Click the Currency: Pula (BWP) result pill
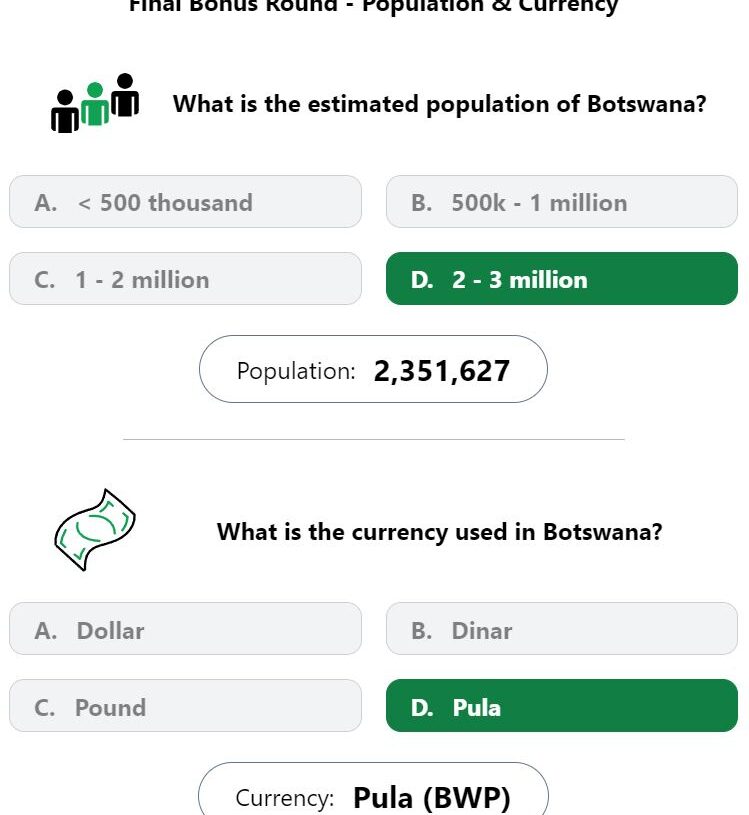 (373, 790)
